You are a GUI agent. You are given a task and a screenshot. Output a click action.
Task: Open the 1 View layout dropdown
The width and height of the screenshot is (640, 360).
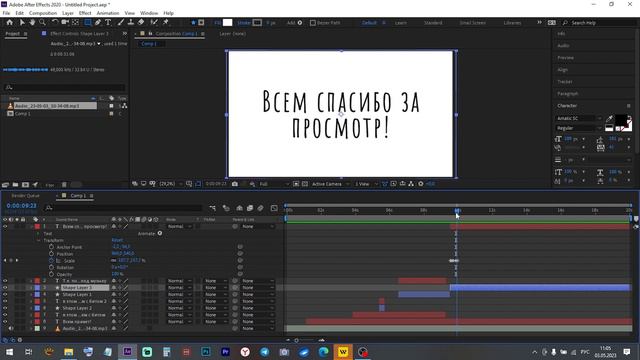[x=366, y=184]
